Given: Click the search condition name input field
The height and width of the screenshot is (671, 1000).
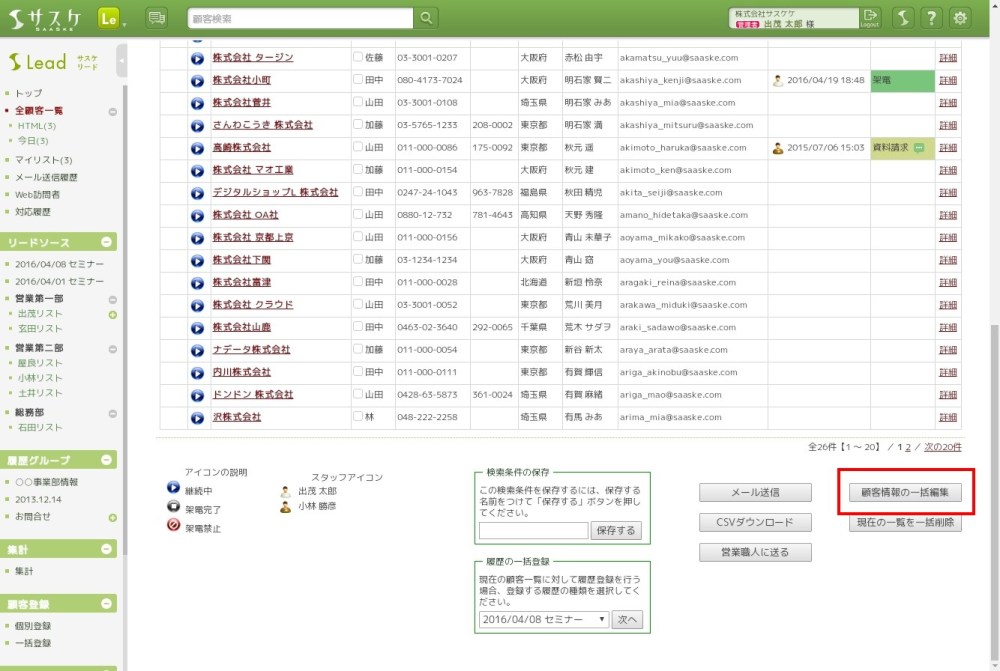Looking at the screenshot, I should [533, 531].
